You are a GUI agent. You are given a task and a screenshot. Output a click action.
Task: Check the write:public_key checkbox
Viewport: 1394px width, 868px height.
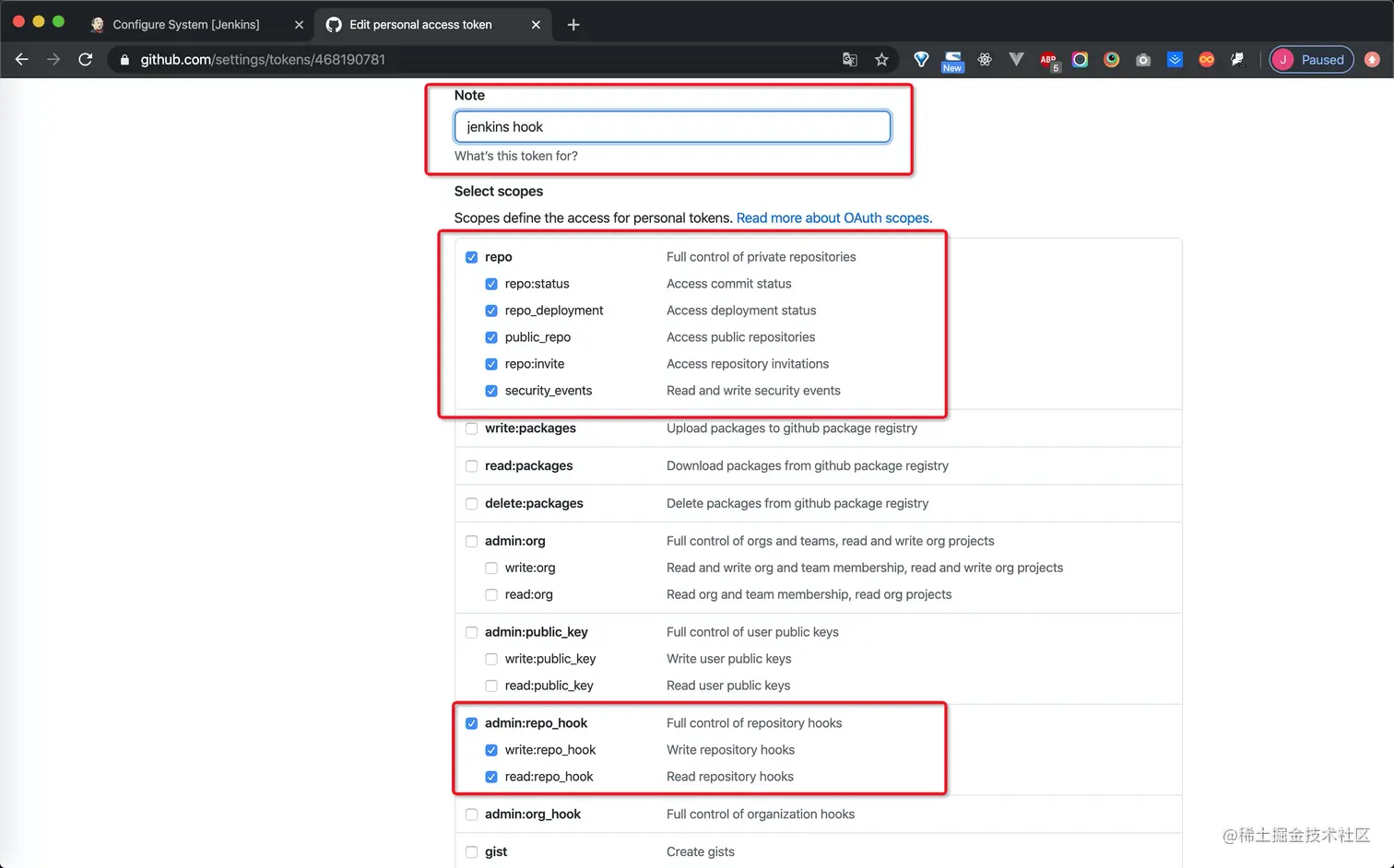tap(491, 660)
